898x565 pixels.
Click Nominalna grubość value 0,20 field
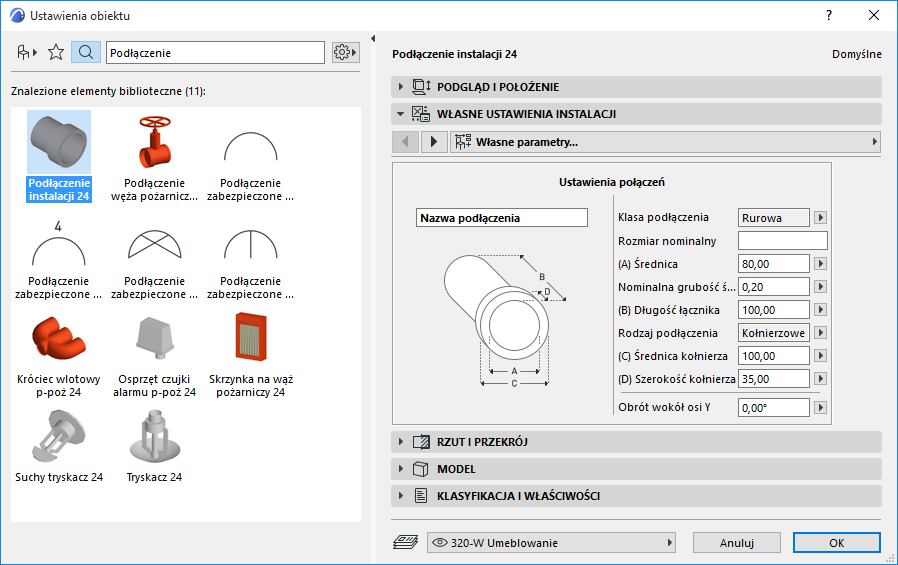click(x=774, y=287)
